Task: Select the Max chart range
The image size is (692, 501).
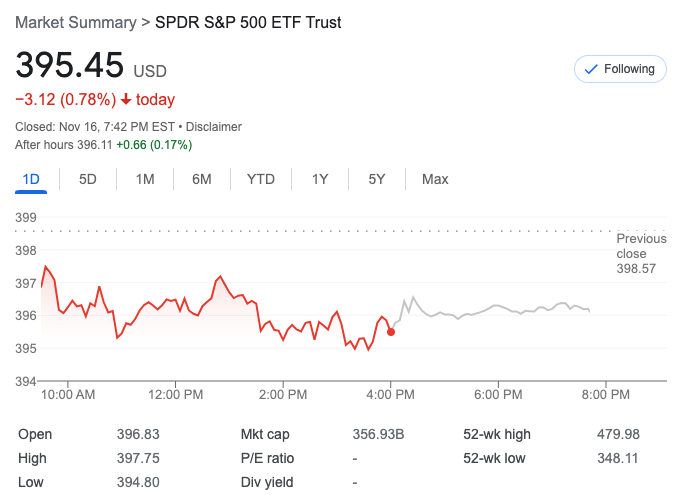Action: [x=435, y=179]
